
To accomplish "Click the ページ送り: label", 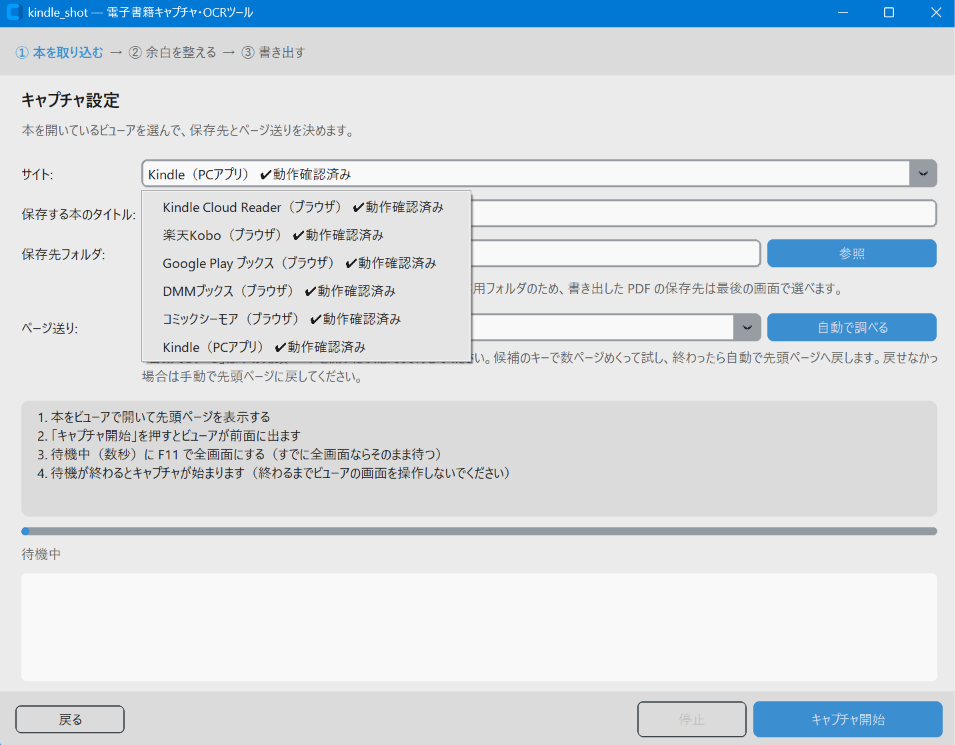I will (49, 328).
